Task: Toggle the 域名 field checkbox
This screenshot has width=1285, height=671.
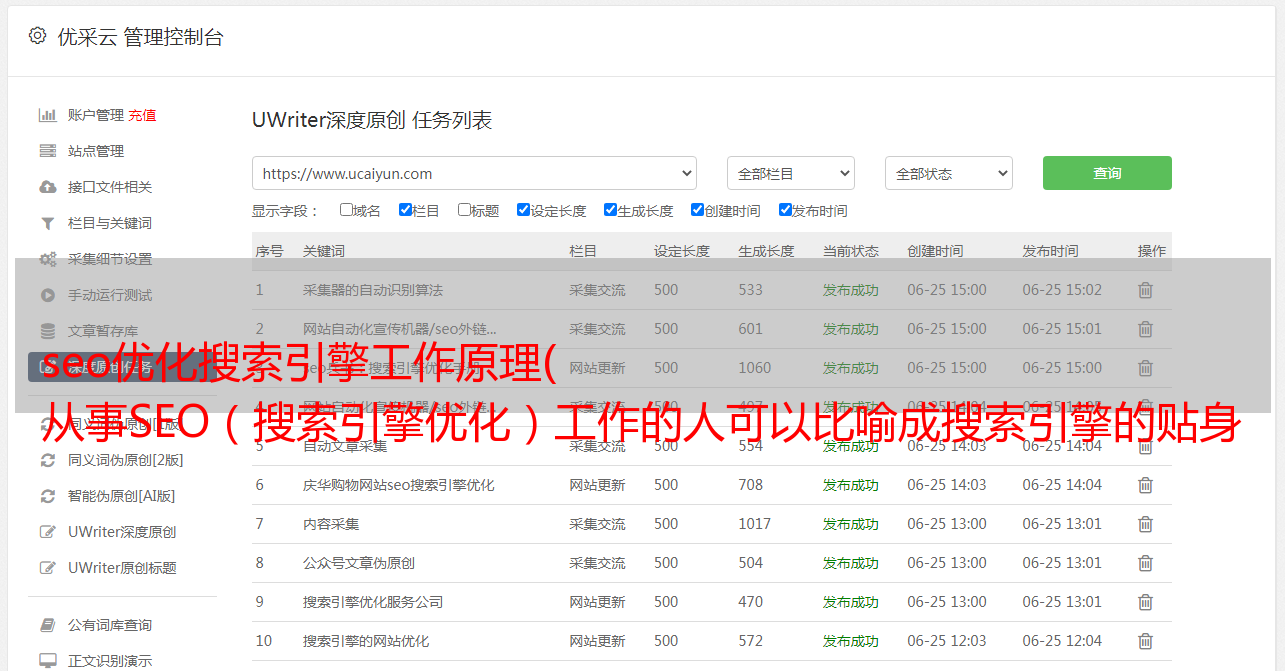Action: pyautogui.click(x=346, y=210)
